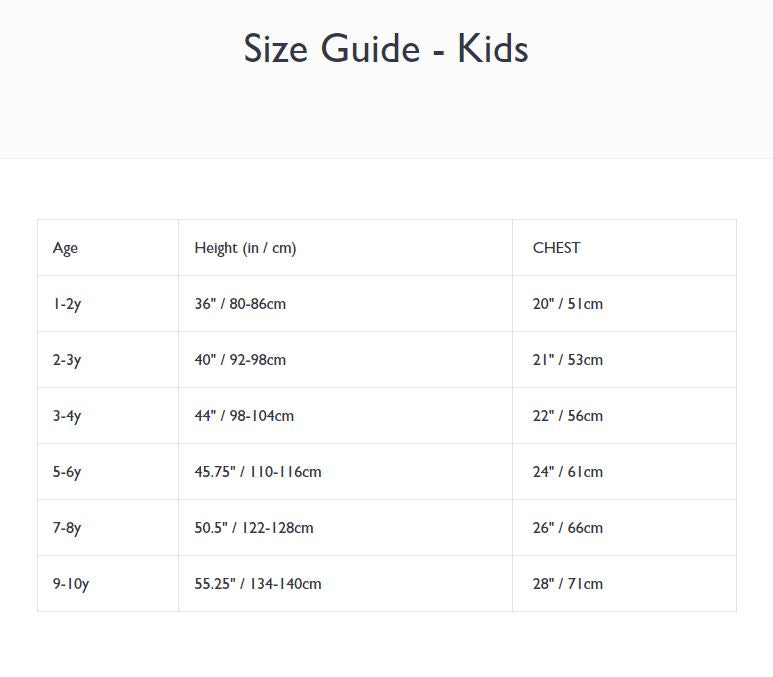Click chest value 22" / 56cm
The width and height of the screenshot is (773, 677).
567,416
